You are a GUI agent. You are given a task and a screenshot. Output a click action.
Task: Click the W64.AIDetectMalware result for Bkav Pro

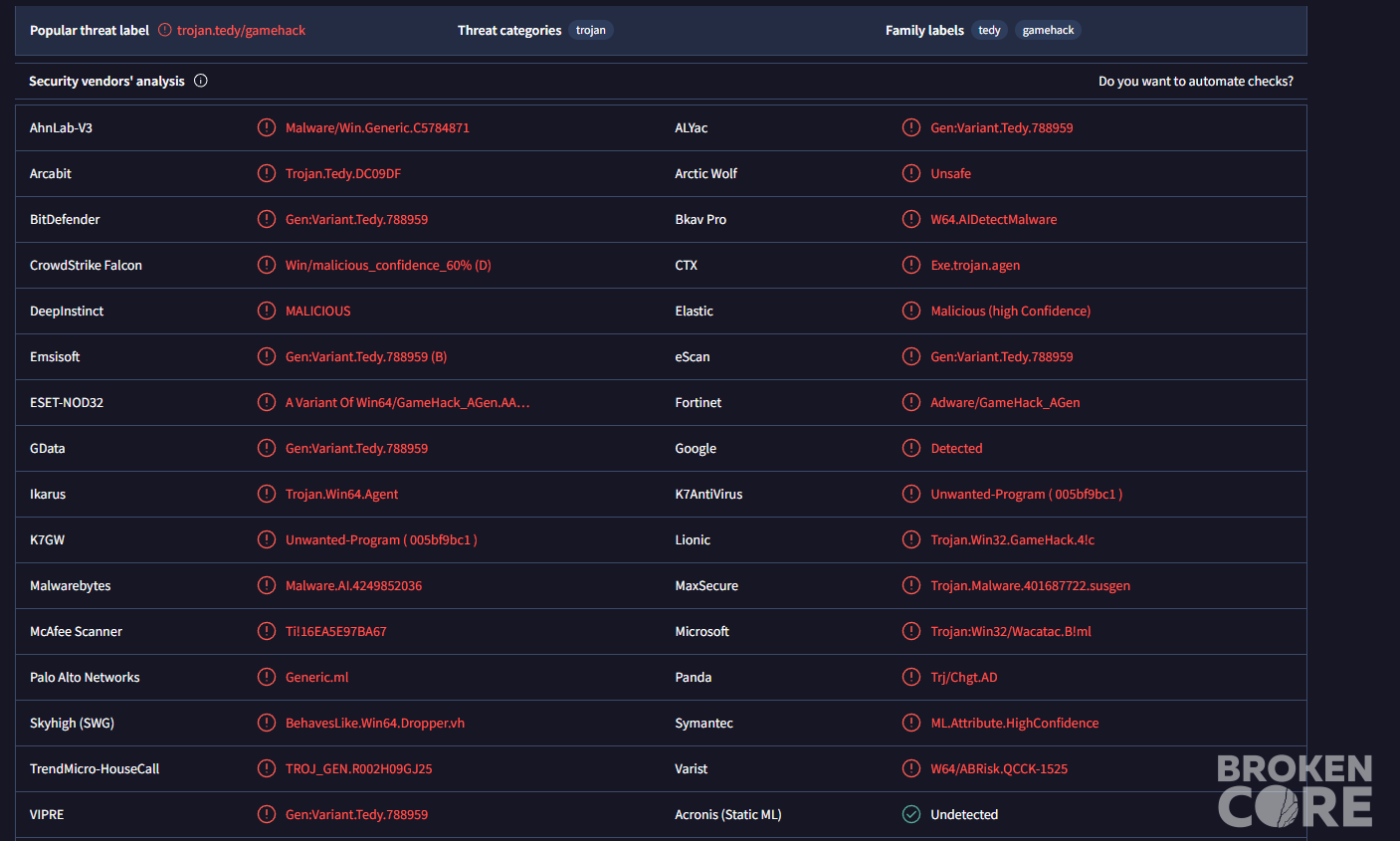click(994, 219)
